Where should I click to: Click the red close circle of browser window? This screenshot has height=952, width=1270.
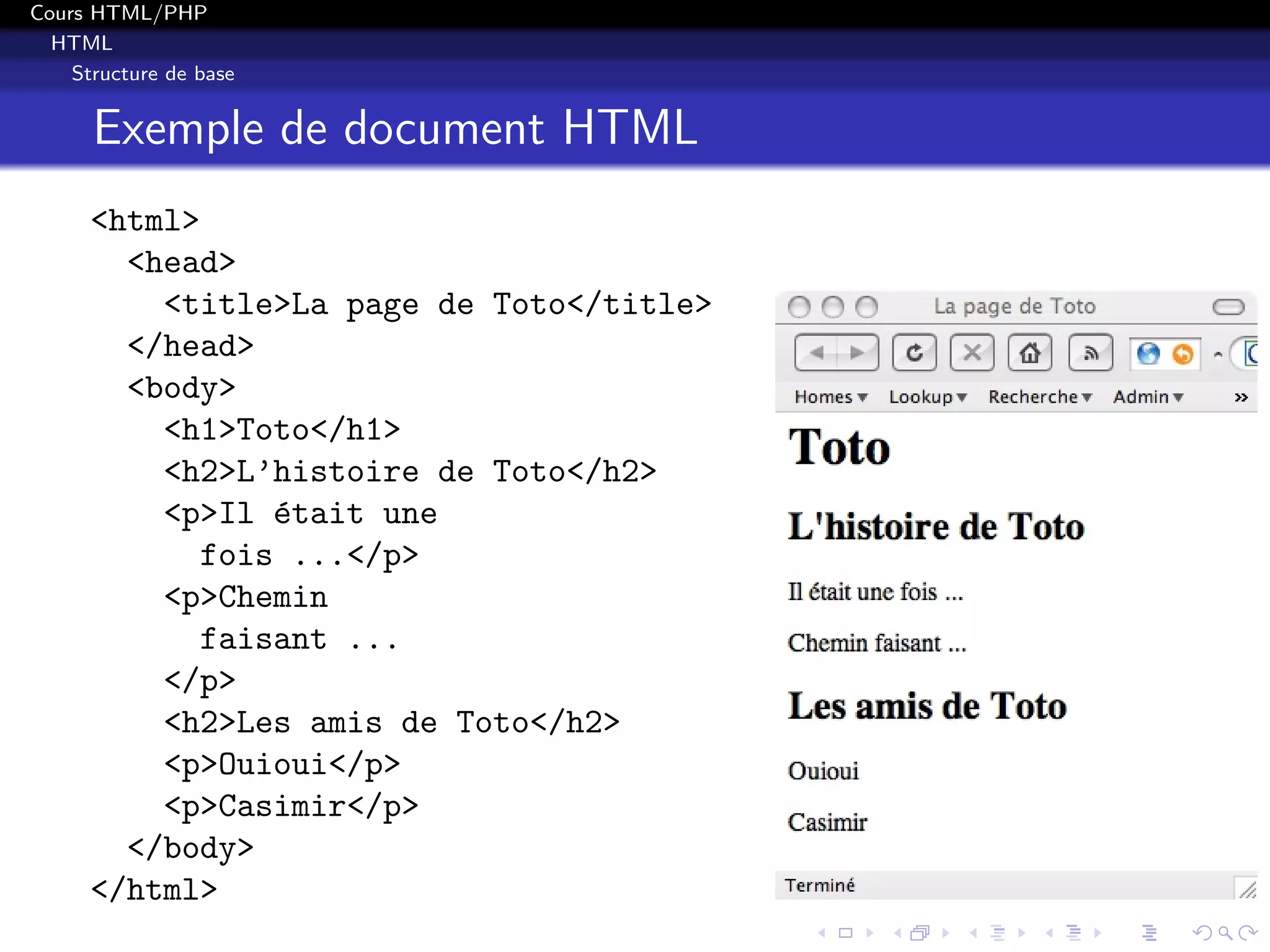pyautogui.click(x=799, y=307)
